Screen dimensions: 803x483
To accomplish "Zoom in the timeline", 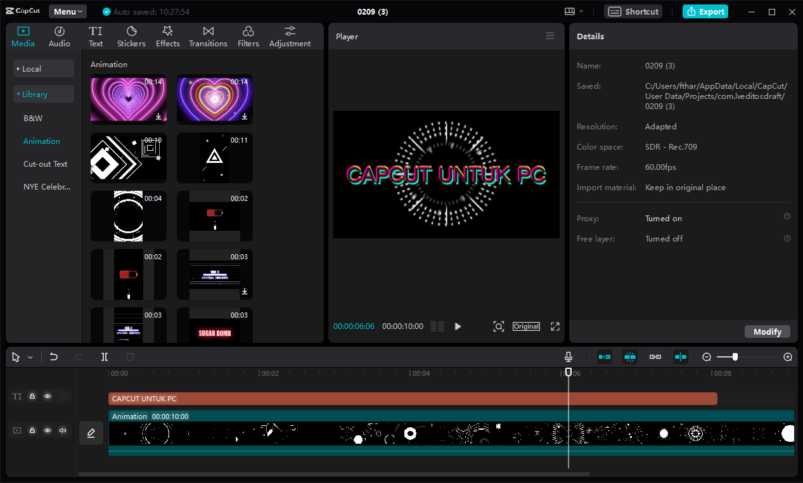I will (x=788, y=357).
